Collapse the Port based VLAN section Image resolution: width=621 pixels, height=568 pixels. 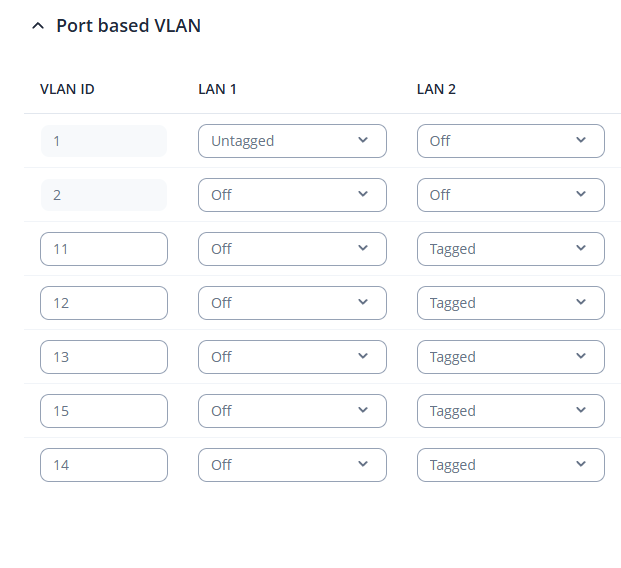pos(38,26)
